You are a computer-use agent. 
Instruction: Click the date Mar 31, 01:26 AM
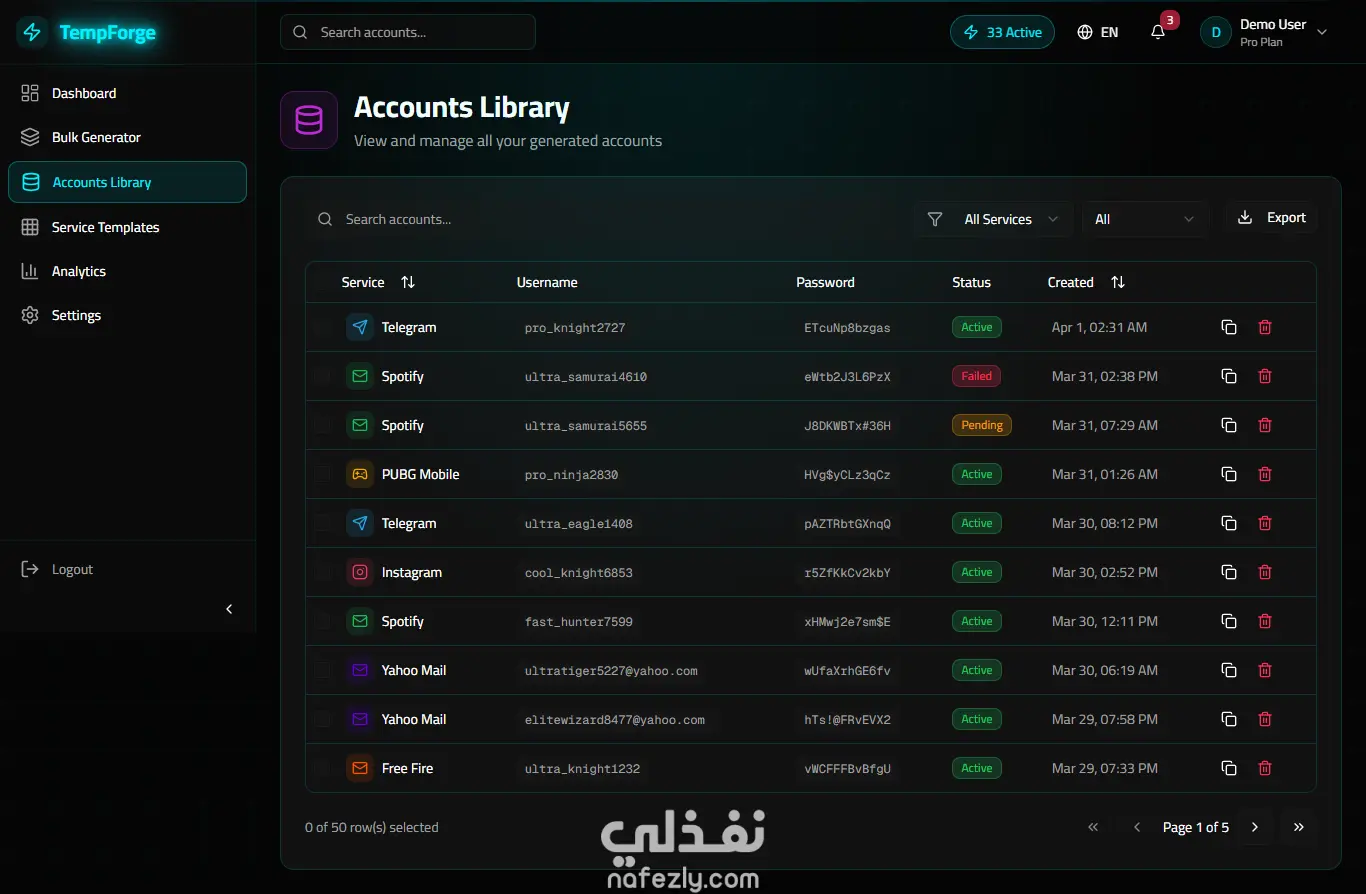(1105, 474)
